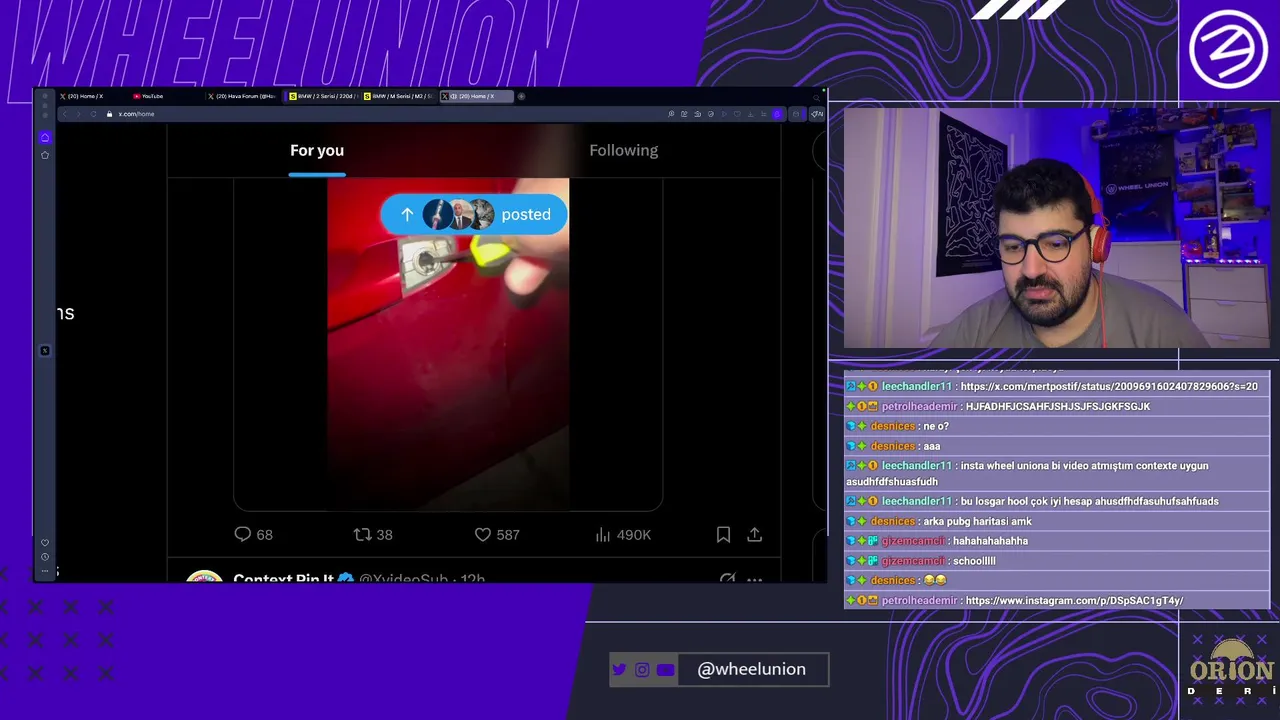Open the '(20) Hava Forum' browser tab

[x=244, y=96]
